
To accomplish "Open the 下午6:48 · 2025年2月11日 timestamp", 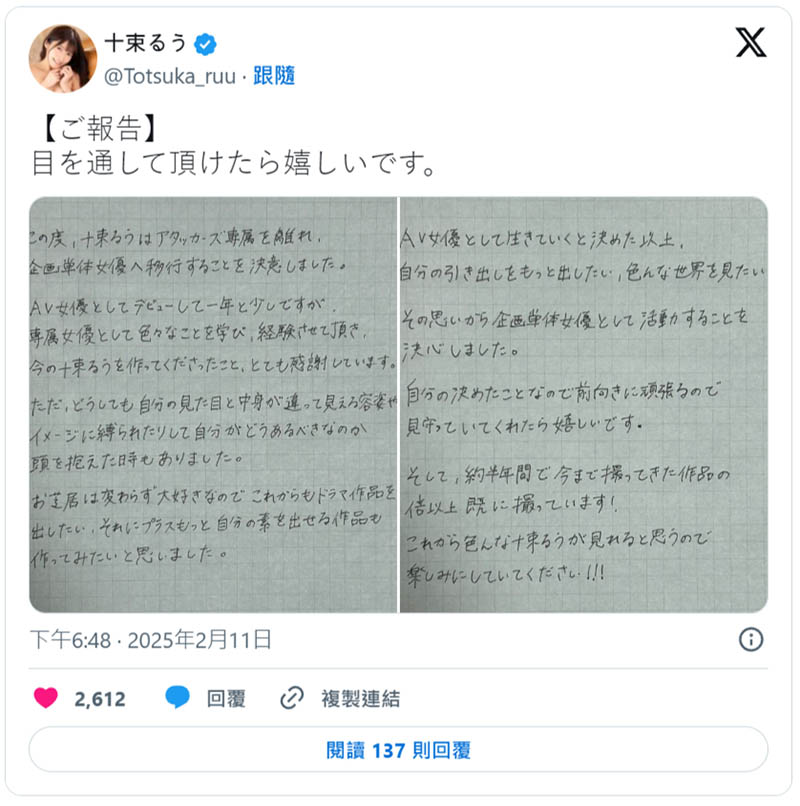I will [x=151, y=640].
